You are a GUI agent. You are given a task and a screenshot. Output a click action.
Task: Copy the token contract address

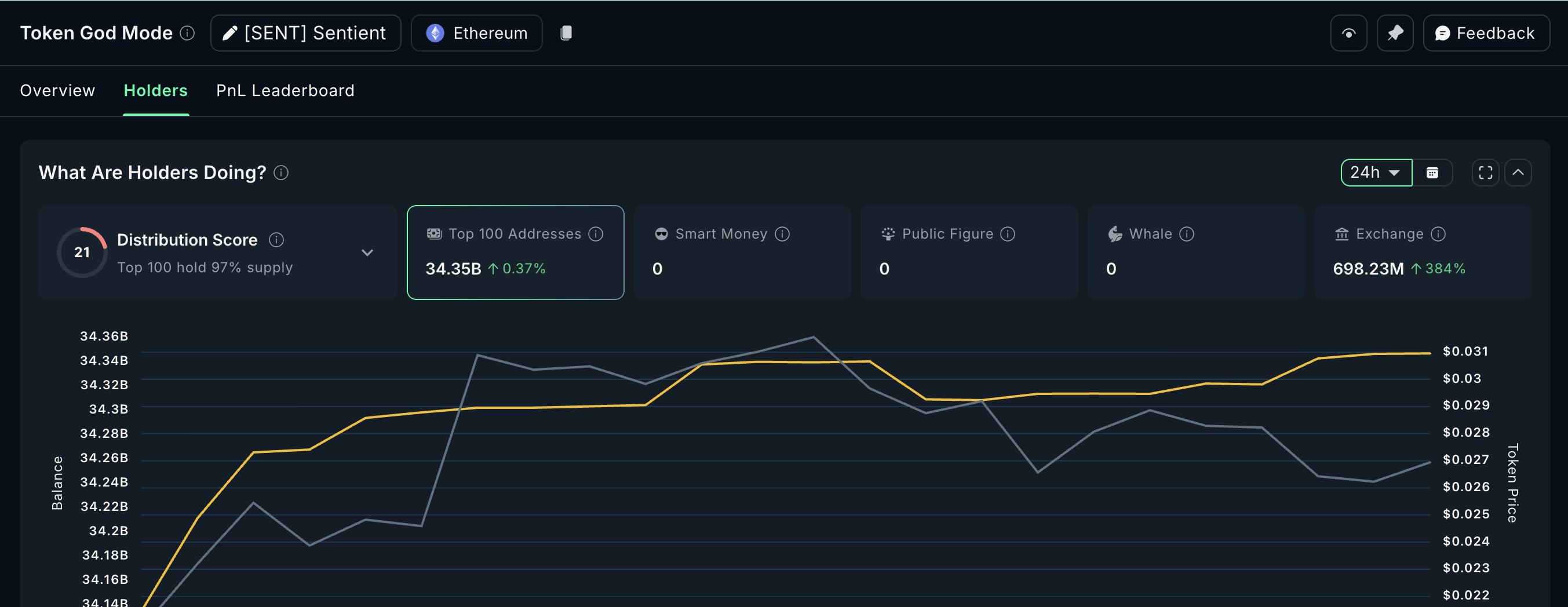click(566, 33)
